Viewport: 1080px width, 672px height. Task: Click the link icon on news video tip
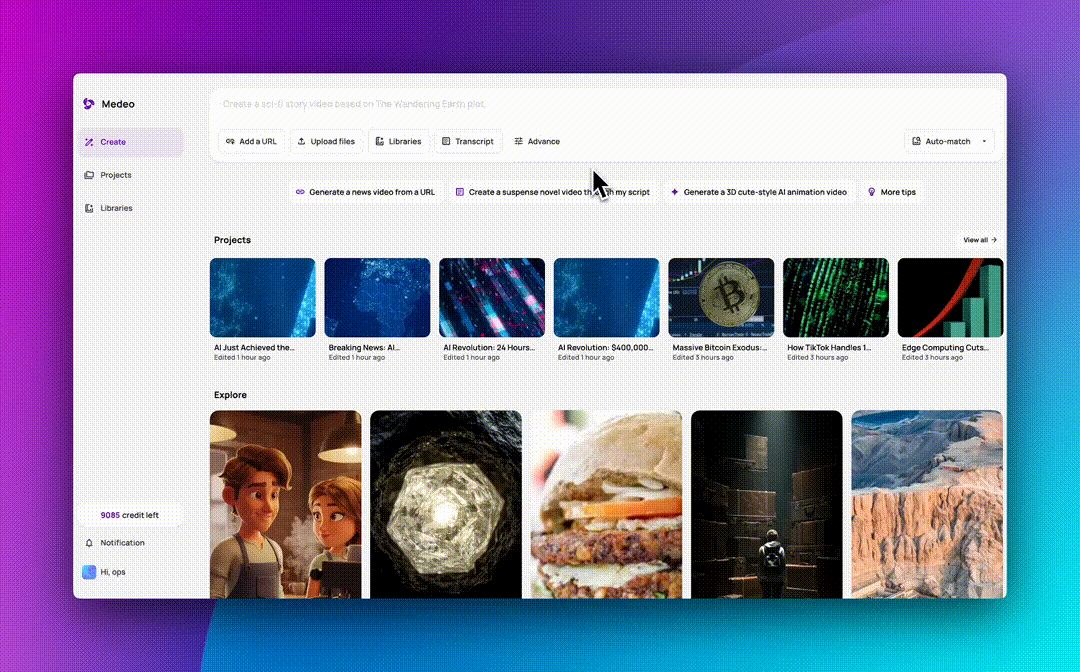[x=300, y=192]
